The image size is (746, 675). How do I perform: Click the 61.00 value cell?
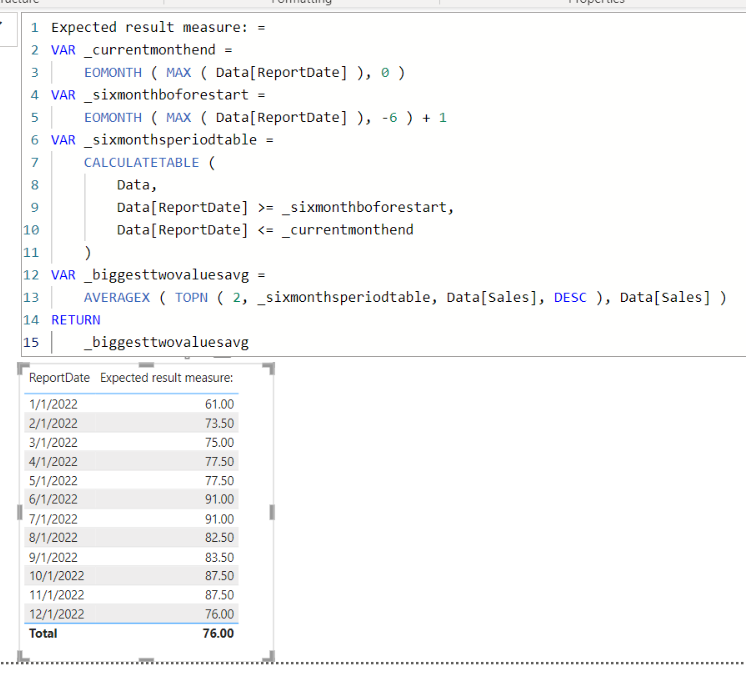(x=219, y=404)
